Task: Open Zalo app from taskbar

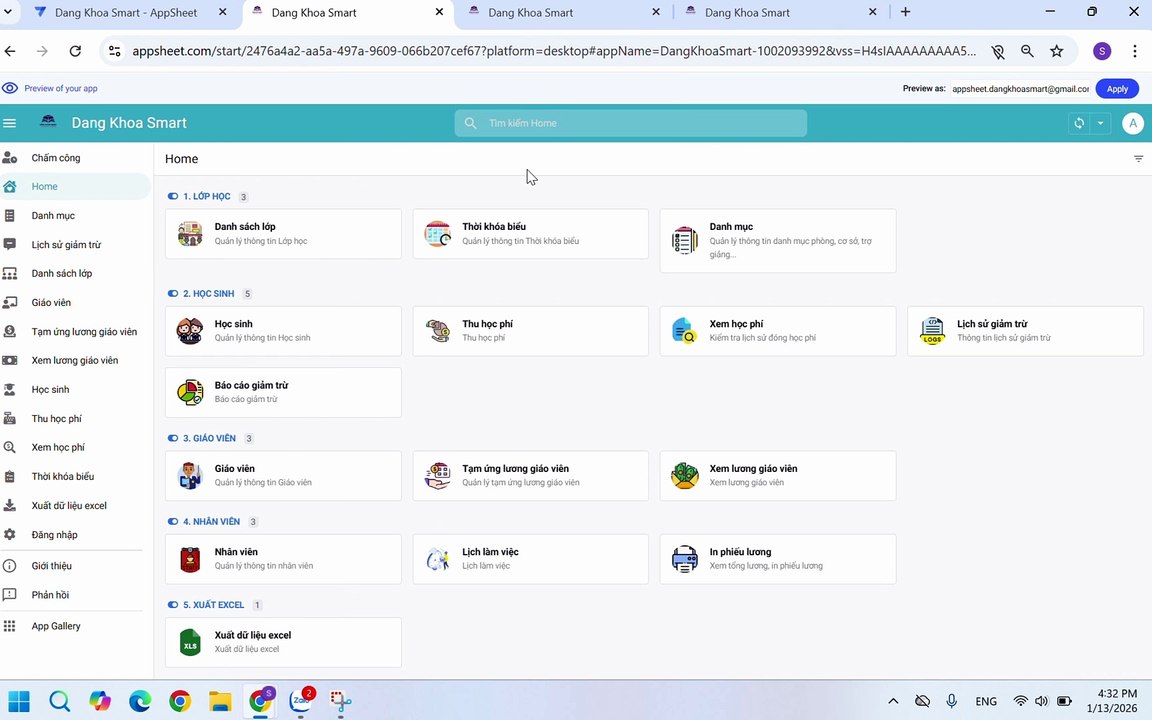Action: (301, 701)
